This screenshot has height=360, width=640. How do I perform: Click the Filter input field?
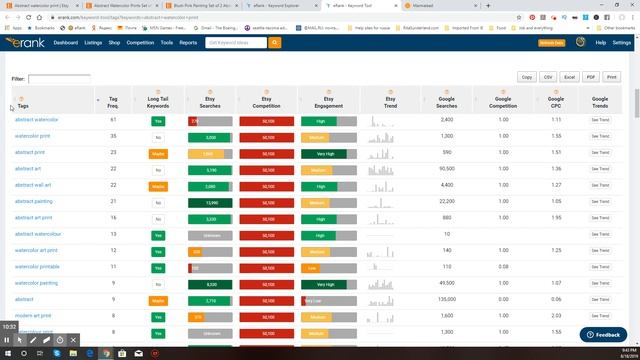click(59, 79)
